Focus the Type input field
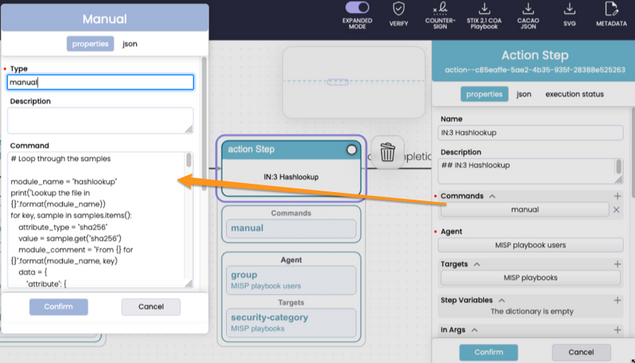 pyautogui.click(x=100, y=82)
